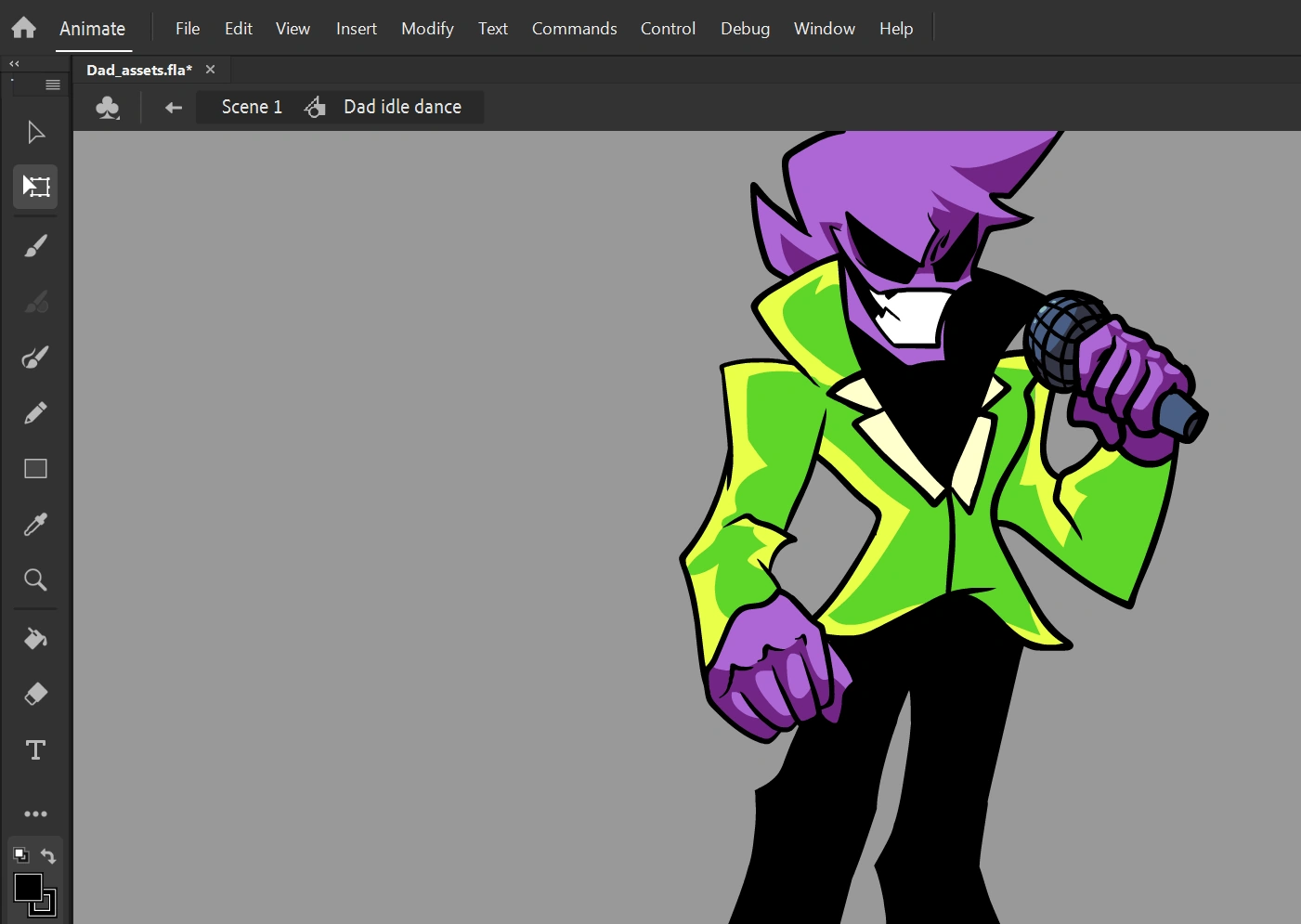Swap the fill and stroke colors
This screenshot has width=1301, height=924.
48,855
